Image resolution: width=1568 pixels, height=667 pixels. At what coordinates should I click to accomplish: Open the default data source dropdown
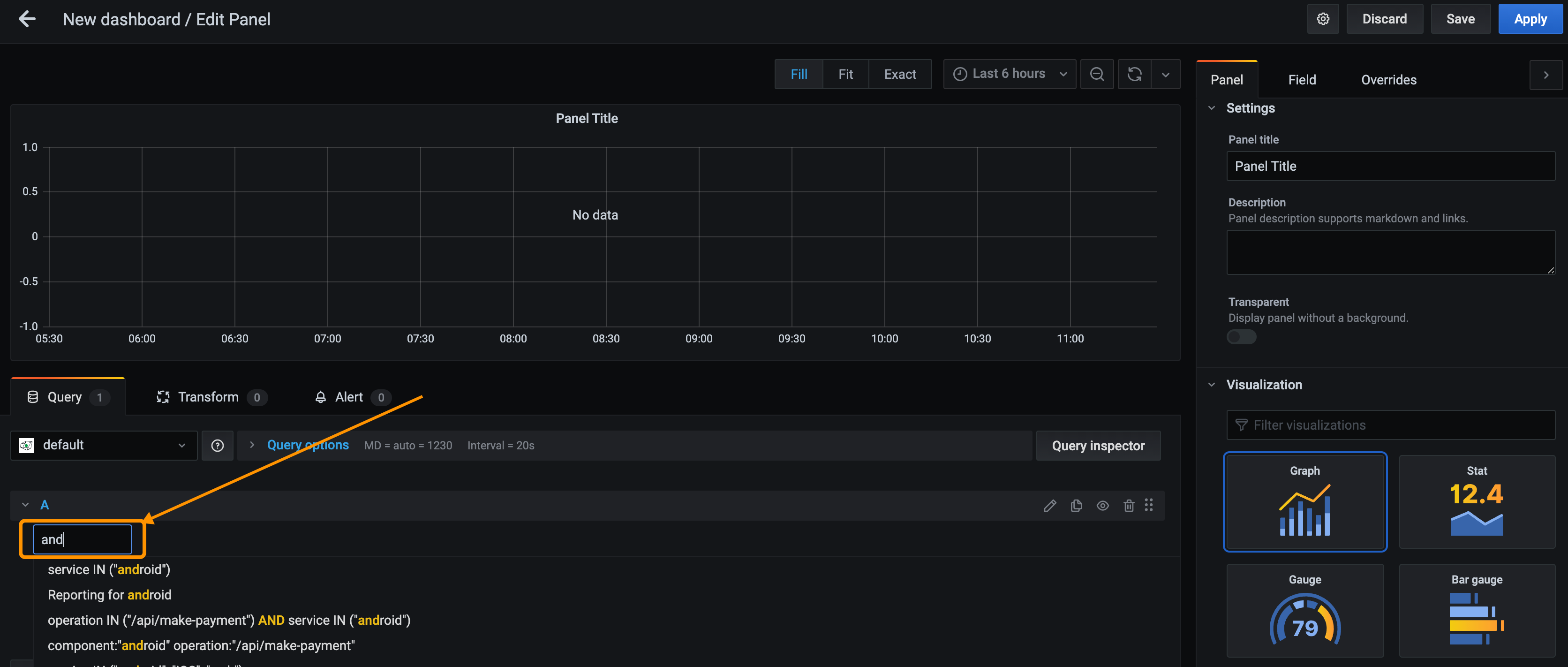(x=104, y=445)
